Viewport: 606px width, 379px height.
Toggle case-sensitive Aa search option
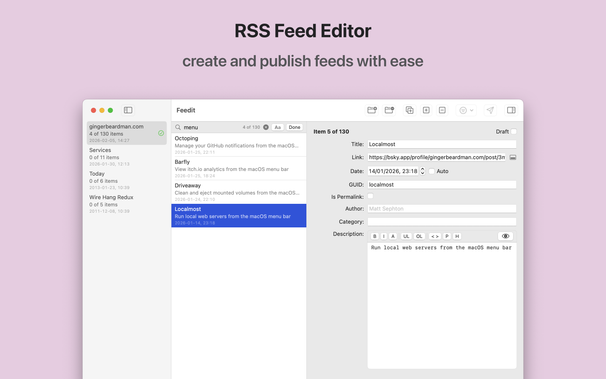(277, 127)
